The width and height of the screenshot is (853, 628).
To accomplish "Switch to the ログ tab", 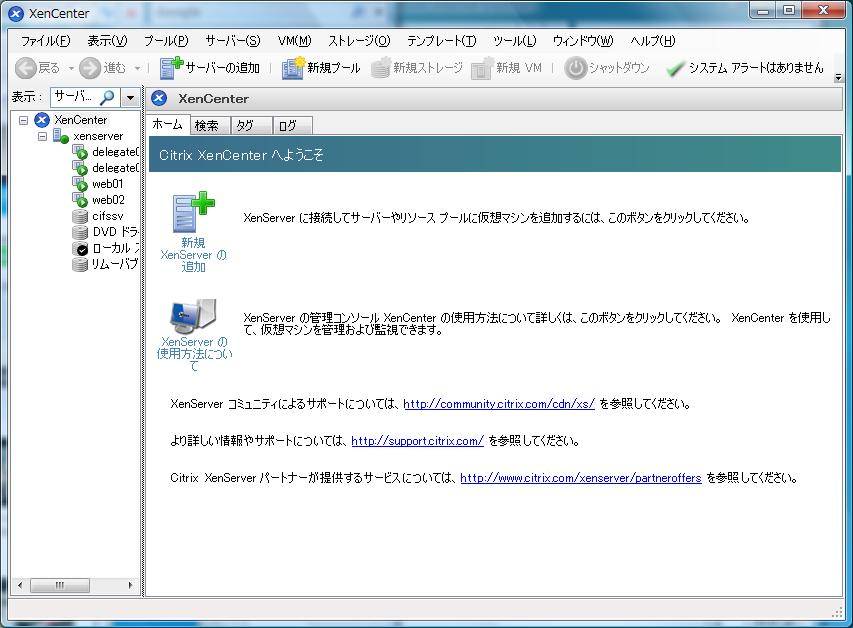I will pos(292,126).
